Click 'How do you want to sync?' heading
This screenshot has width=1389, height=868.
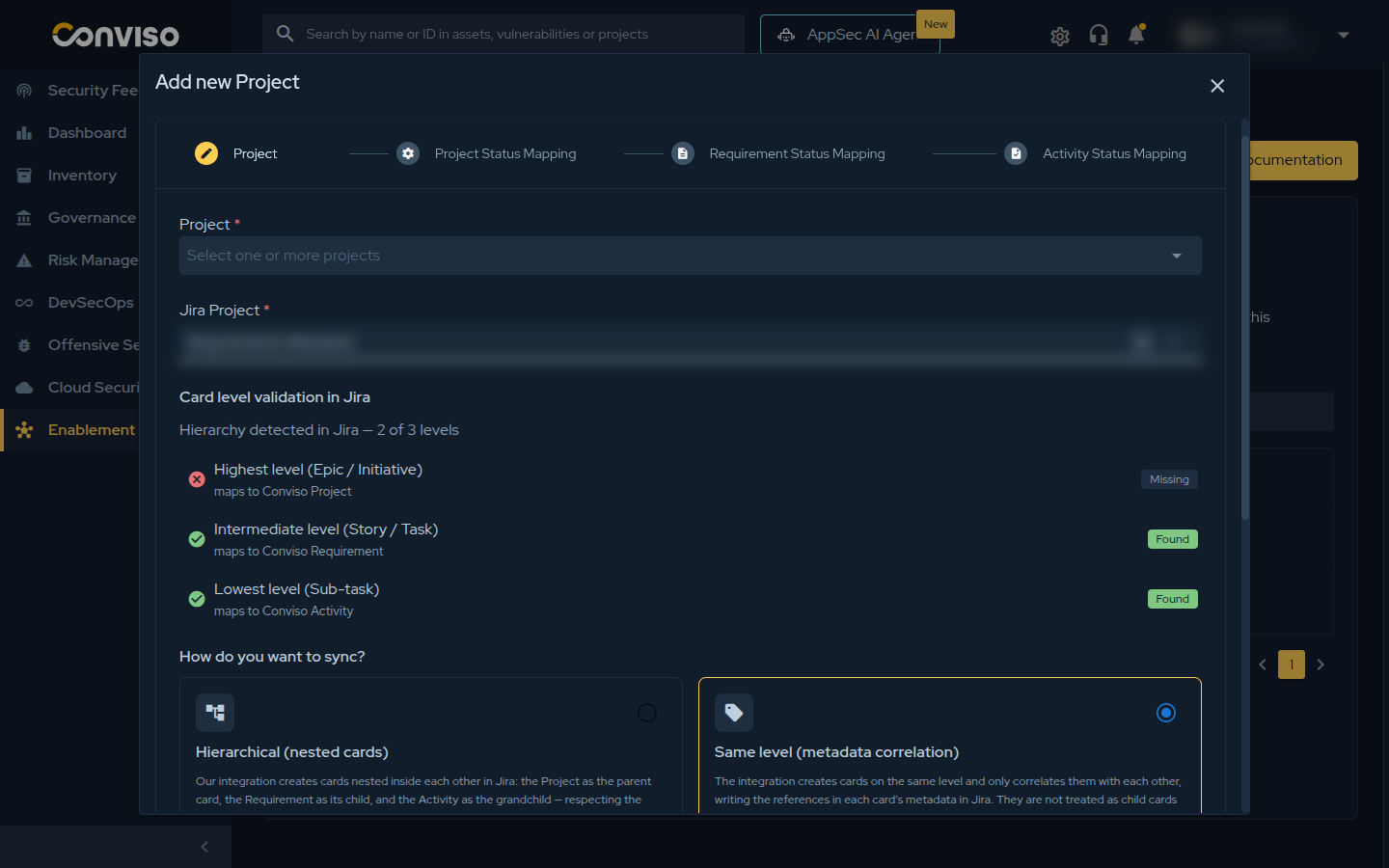(272, 657)
